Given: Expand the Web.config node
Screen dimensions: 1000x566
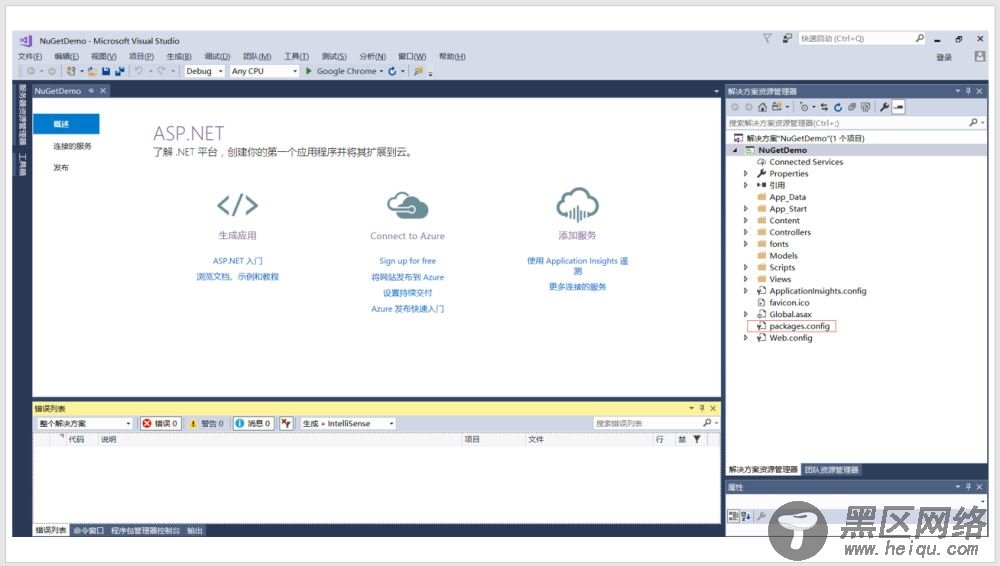Looking at the screenshot, I should [746, 338].
